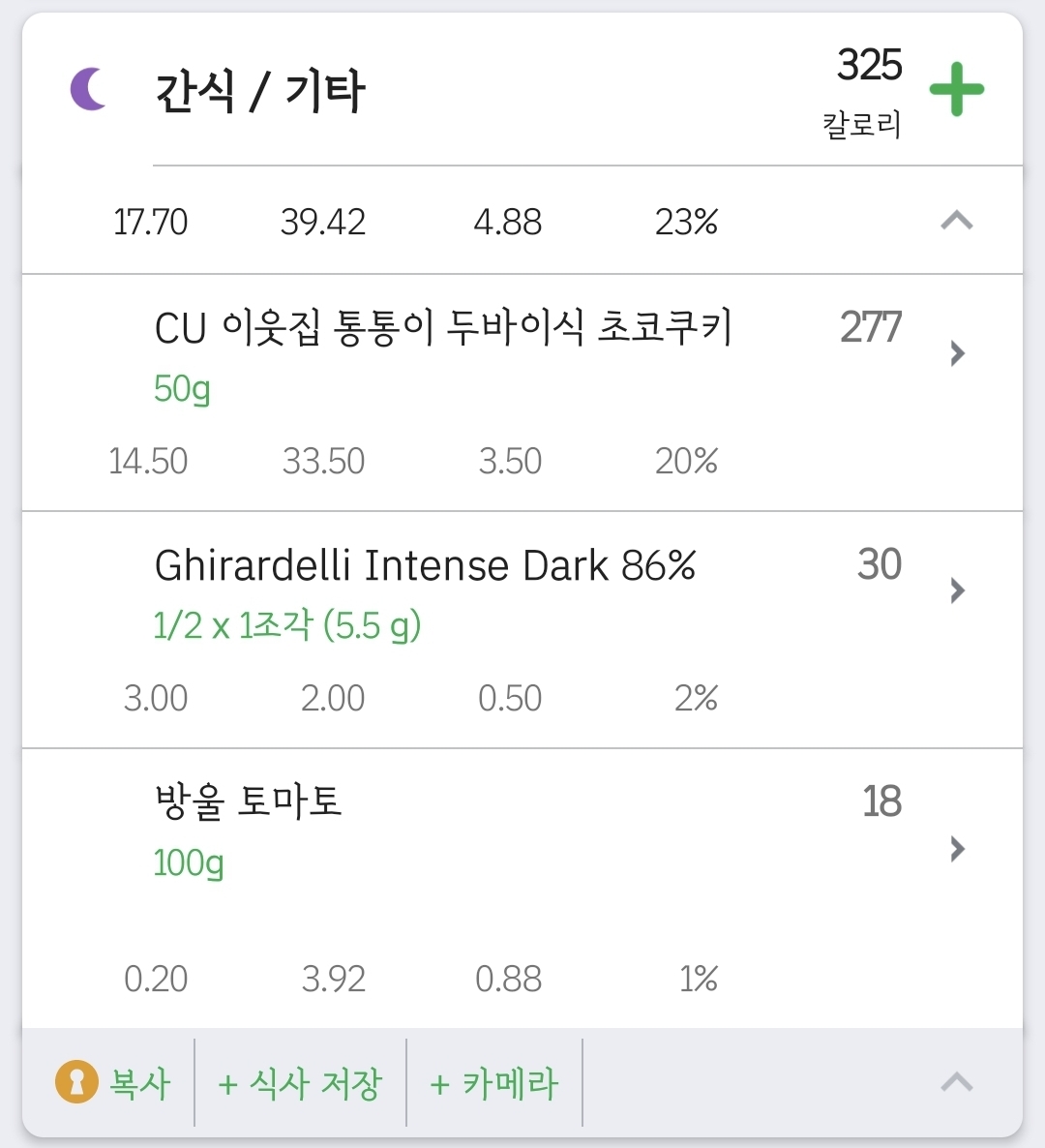Tap the 간식 / 기타 meal header

(x=259, y=92)
